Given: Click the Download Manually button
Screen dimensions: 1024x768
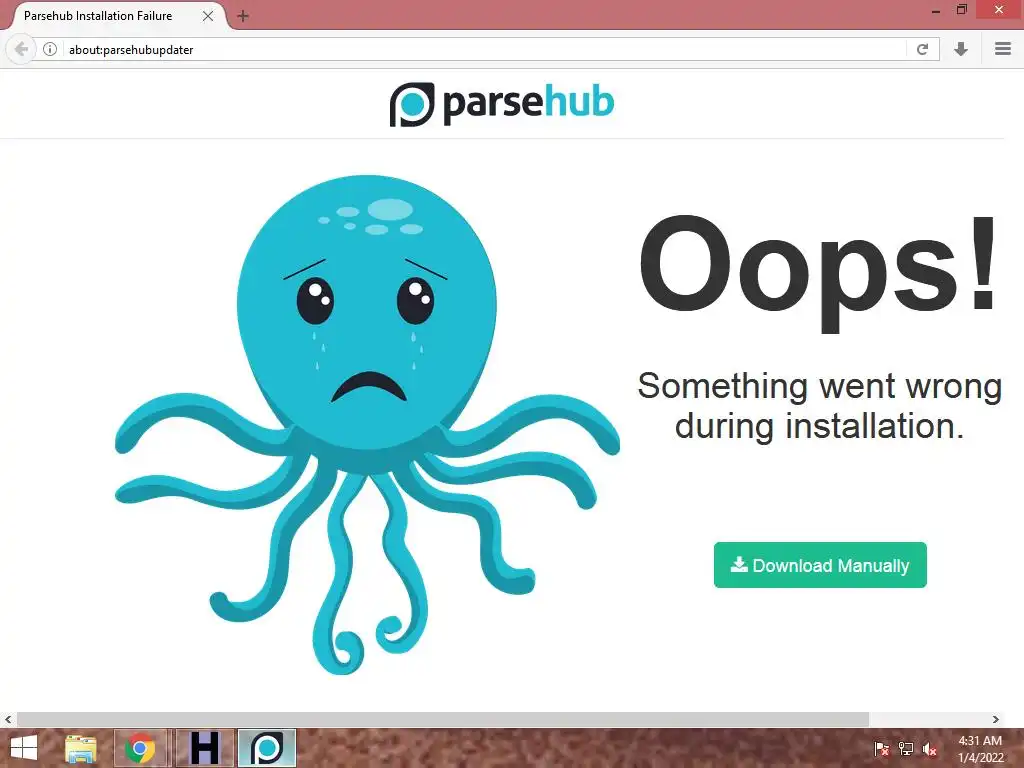Looking at the screenshot, I should (820, 565).
